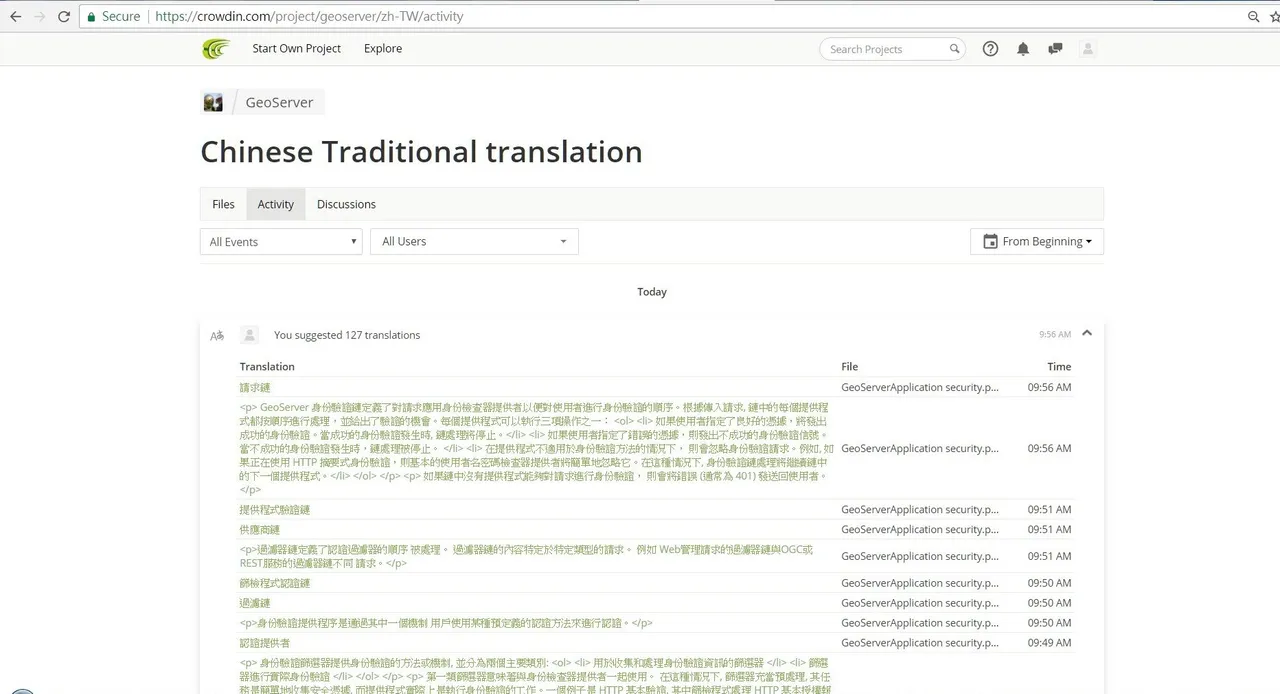
Task: Open the All Users filter dropdown
Action: [x=474, y=242]
